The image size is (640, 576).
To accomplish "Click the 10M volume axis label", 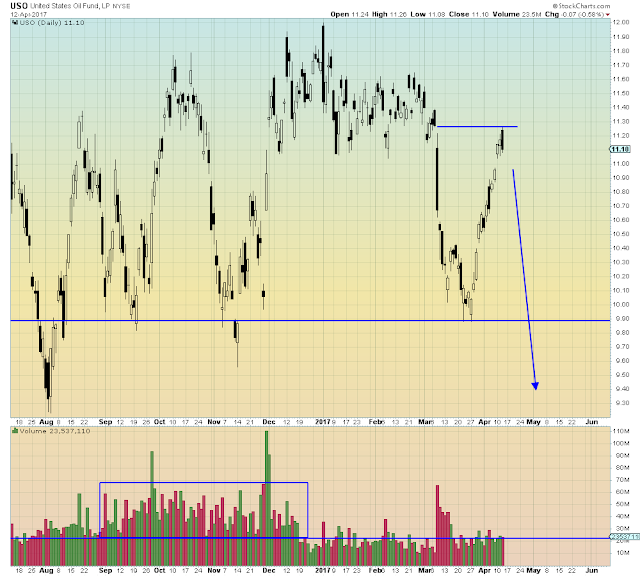I will click(622, 553).
